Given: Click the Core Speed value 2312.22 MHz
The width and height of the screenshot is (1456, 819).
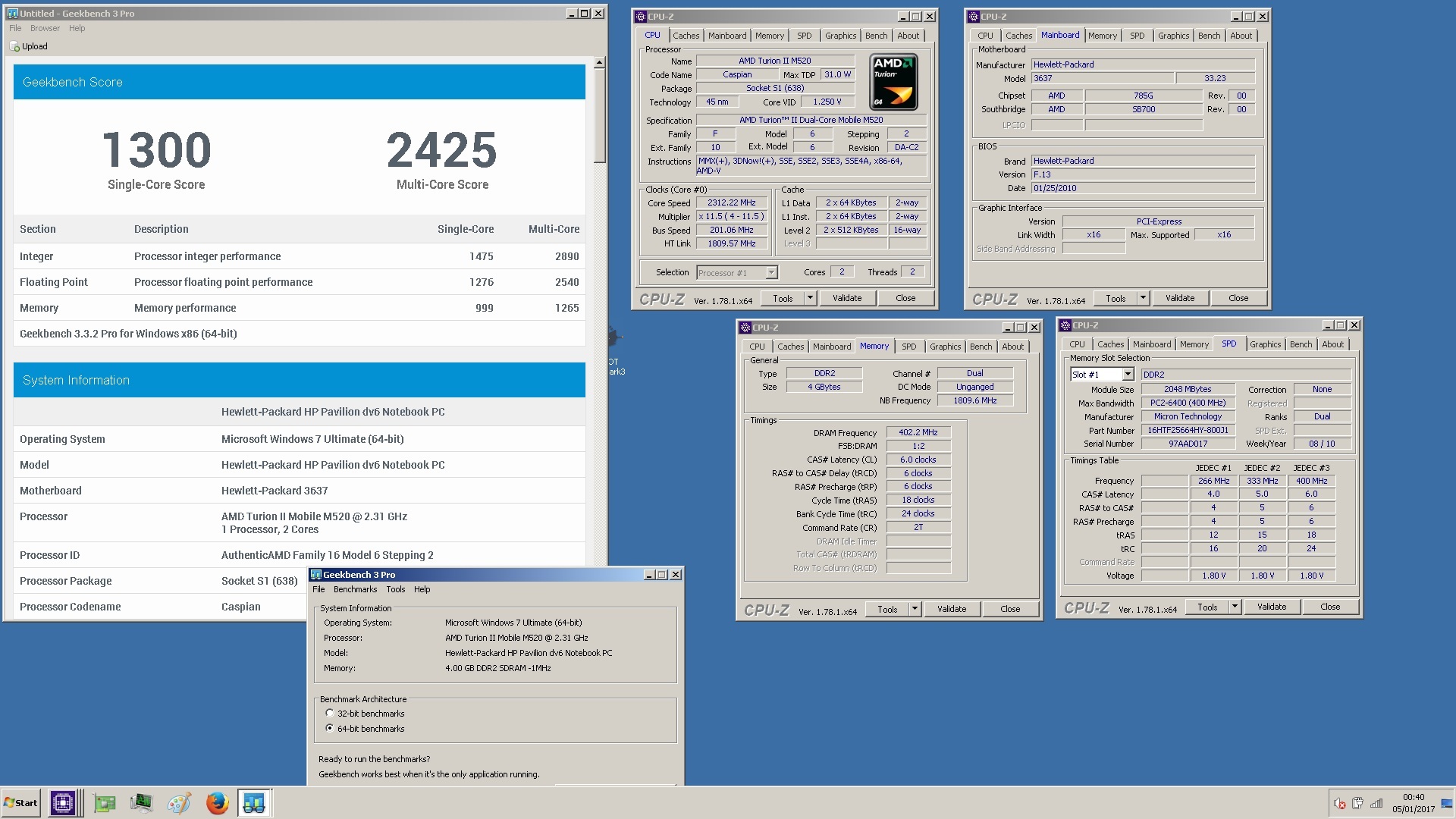Looking at the screenshot, I should click(732, 203).
